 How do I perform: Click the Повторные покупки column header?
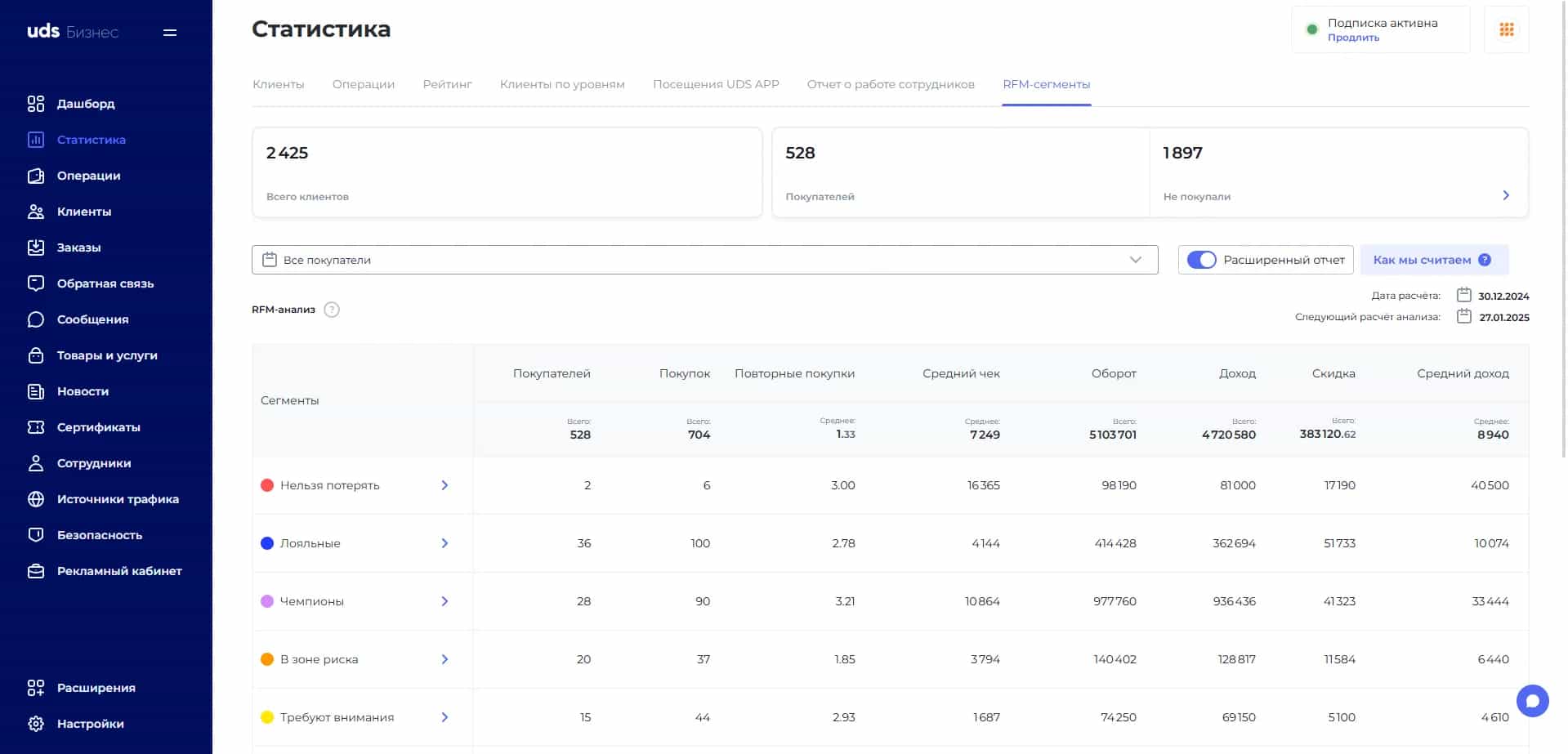(x=794, y=373)
